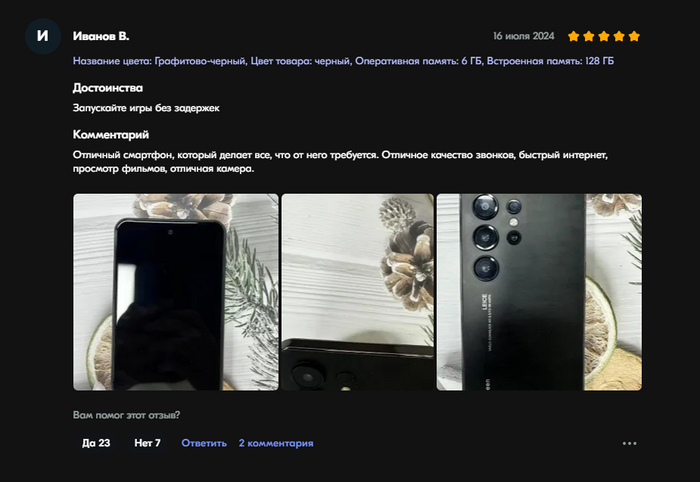This screenshot has height=482, width=700.
Task: Click Ответить to reply to review
Action: pyautogui.click(x=204, y=443)
